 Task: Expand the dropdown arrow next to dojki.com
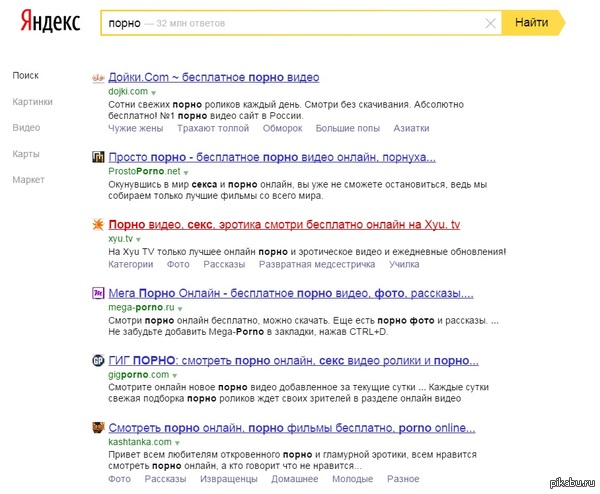[x=153, y=93]
